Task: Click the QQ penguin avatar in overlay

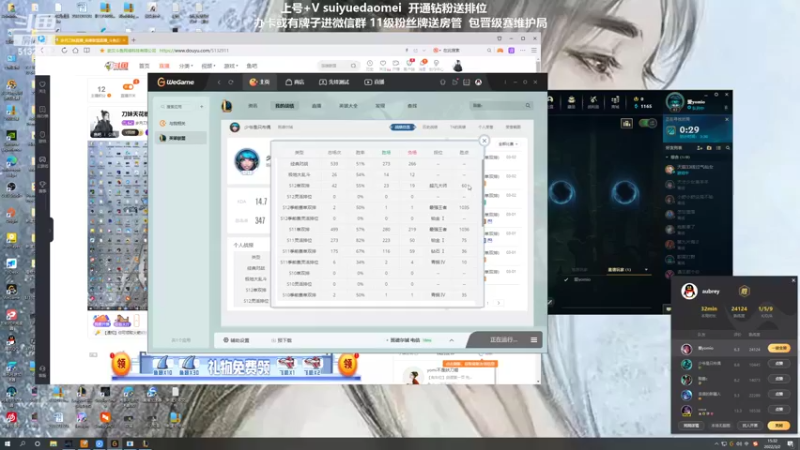Action: pyautogui.click(x=689, y=291)
